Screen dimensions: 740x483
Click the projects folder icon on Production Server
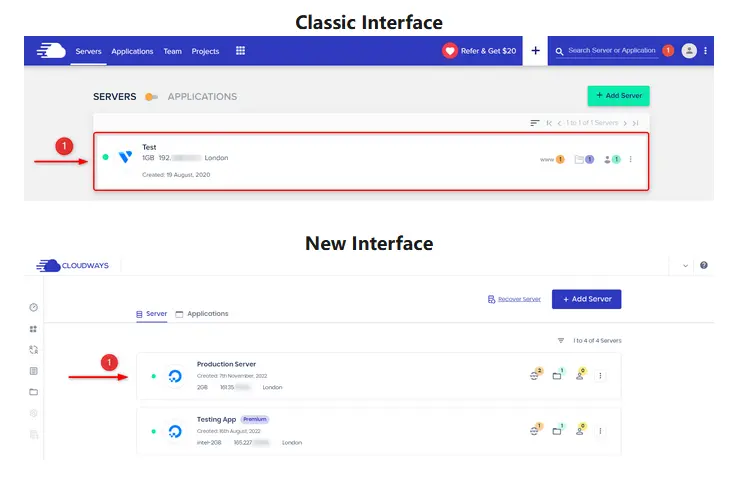click(x=558, y=375)
